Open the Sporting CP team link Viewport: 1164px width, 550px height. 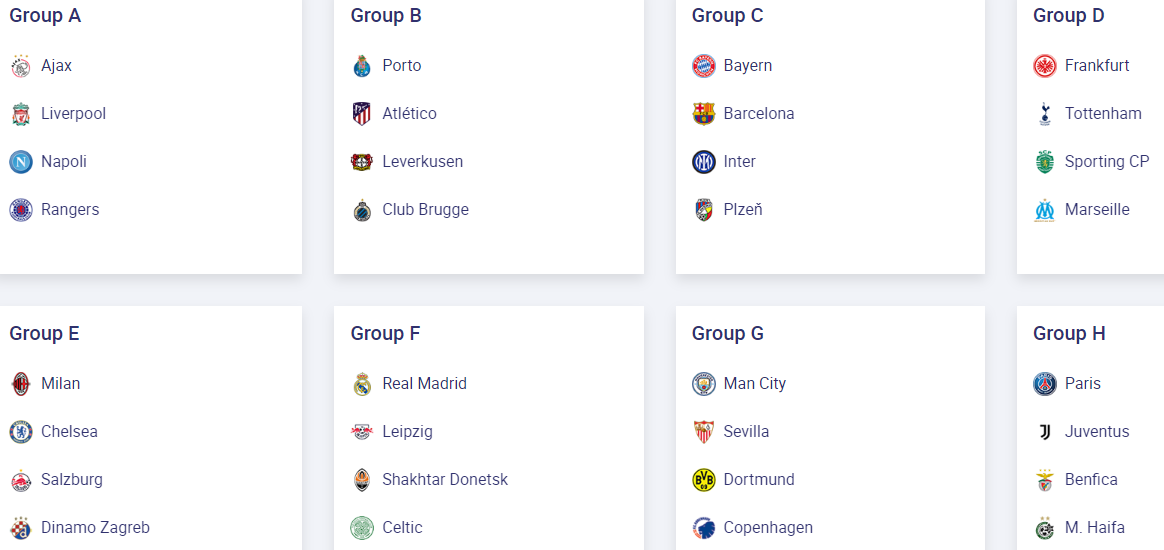[x=1107, y=162]
